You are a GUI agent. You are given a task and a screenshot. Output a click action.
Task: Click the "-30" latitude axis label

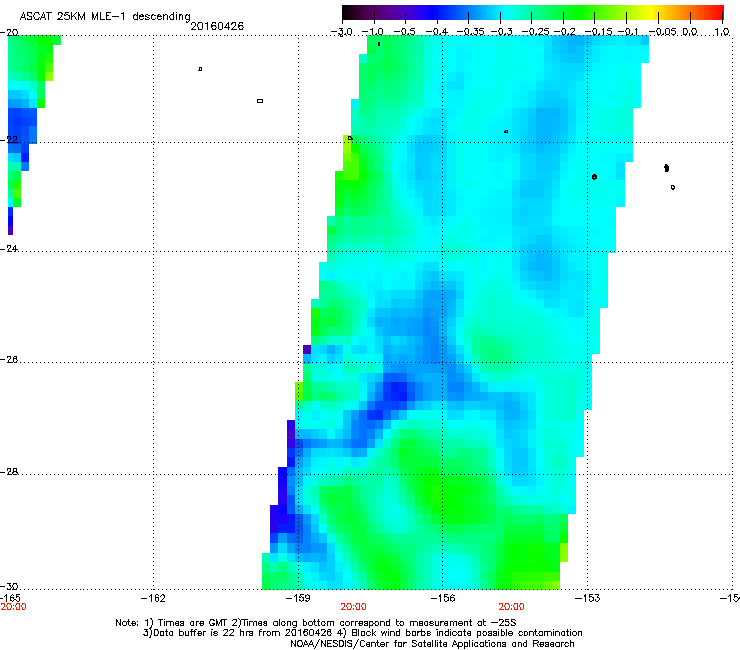9,586
